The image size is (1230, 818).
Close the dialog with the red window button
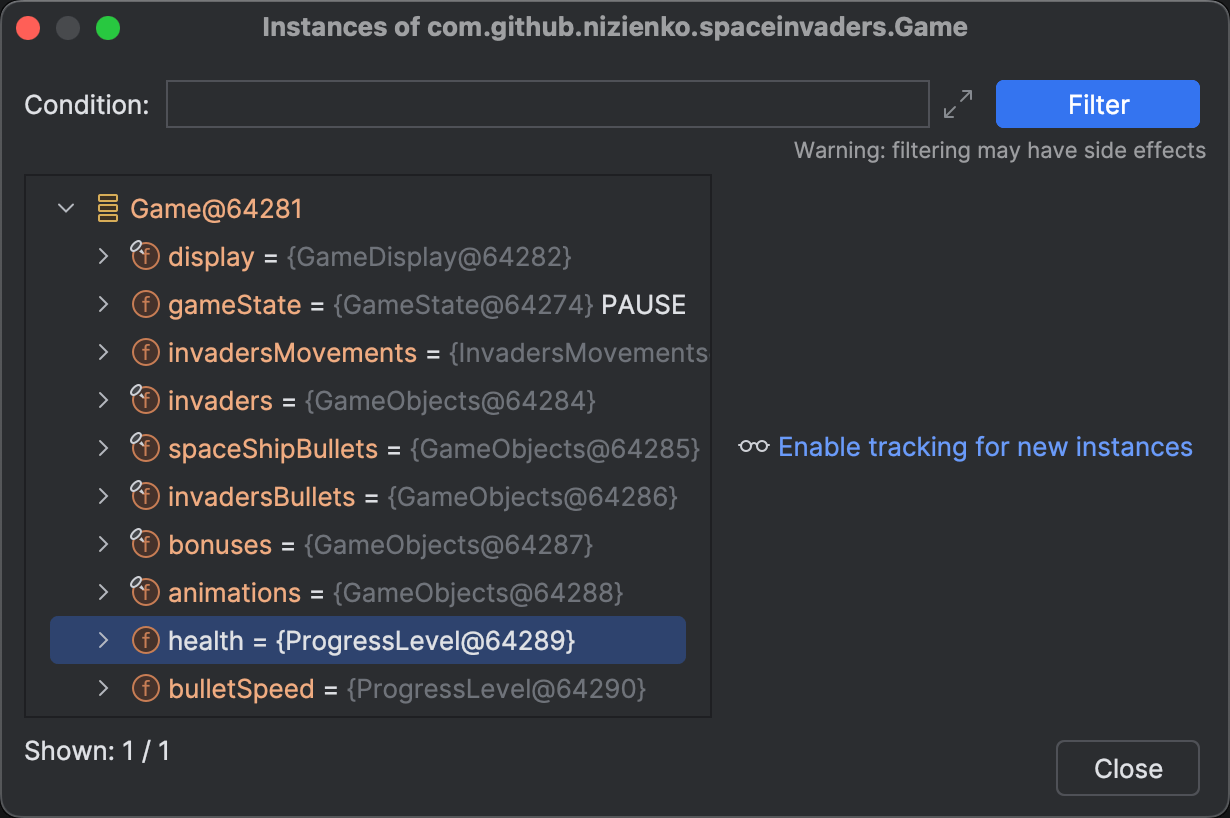click(28, 28)
